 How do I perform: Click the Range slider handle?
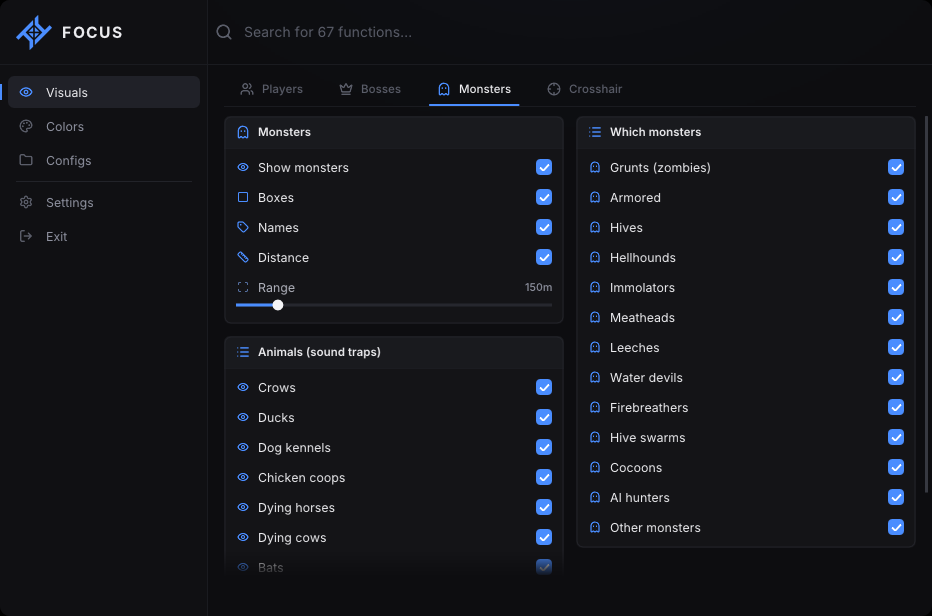click(278, 305)
